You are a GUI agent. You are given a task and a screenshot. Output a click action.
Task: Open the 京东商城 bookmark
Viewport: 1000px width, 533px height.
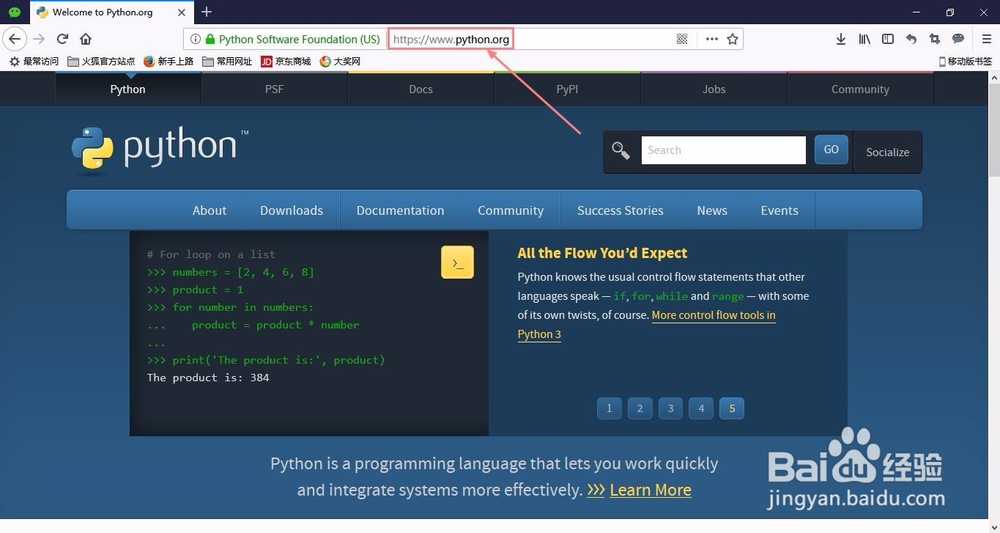tap(286, 61)
